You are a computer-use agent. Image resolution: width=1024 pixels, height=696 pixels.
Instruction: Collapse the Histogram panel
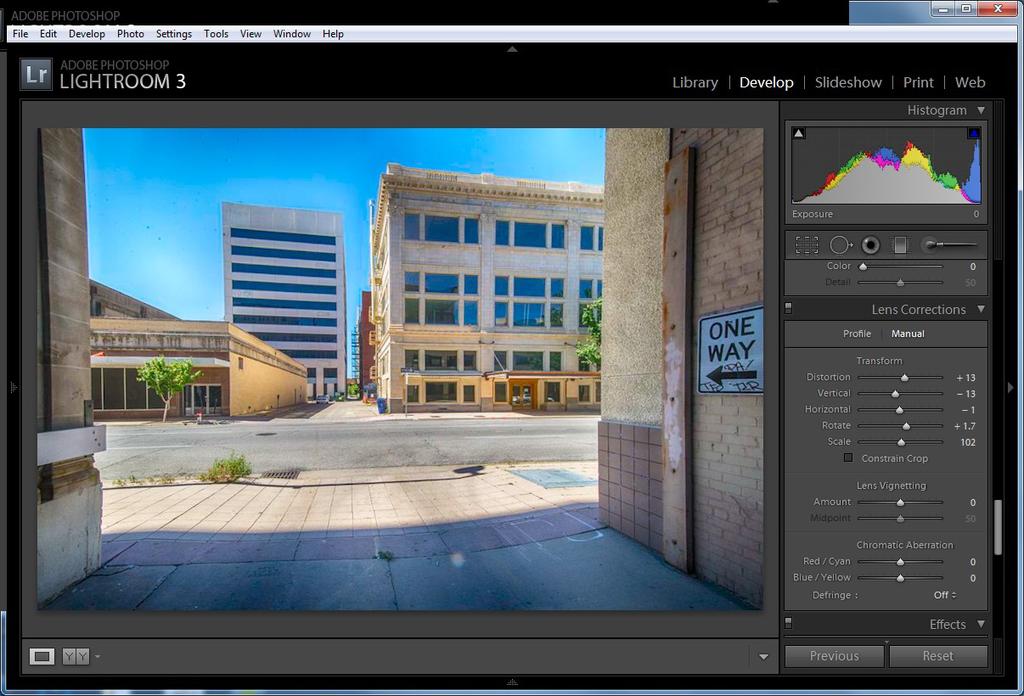981,110
